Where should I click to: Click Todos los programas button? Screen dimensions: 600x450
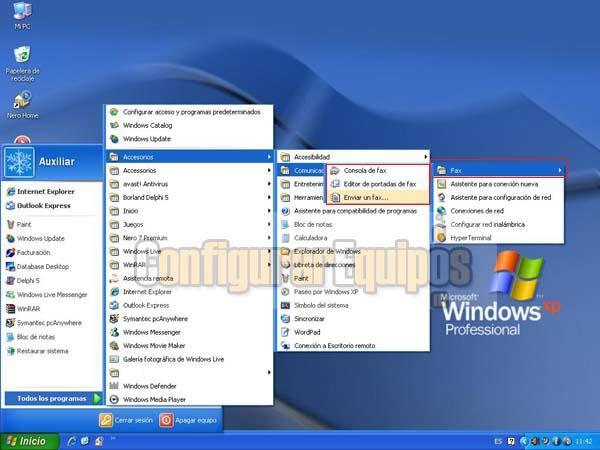point(53,399)
